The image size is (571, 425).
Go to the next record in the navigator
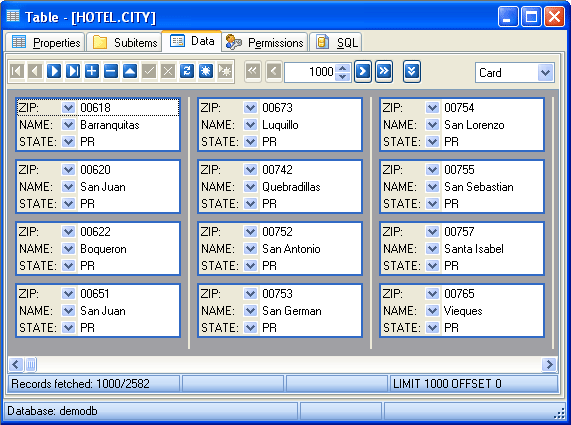54,71
